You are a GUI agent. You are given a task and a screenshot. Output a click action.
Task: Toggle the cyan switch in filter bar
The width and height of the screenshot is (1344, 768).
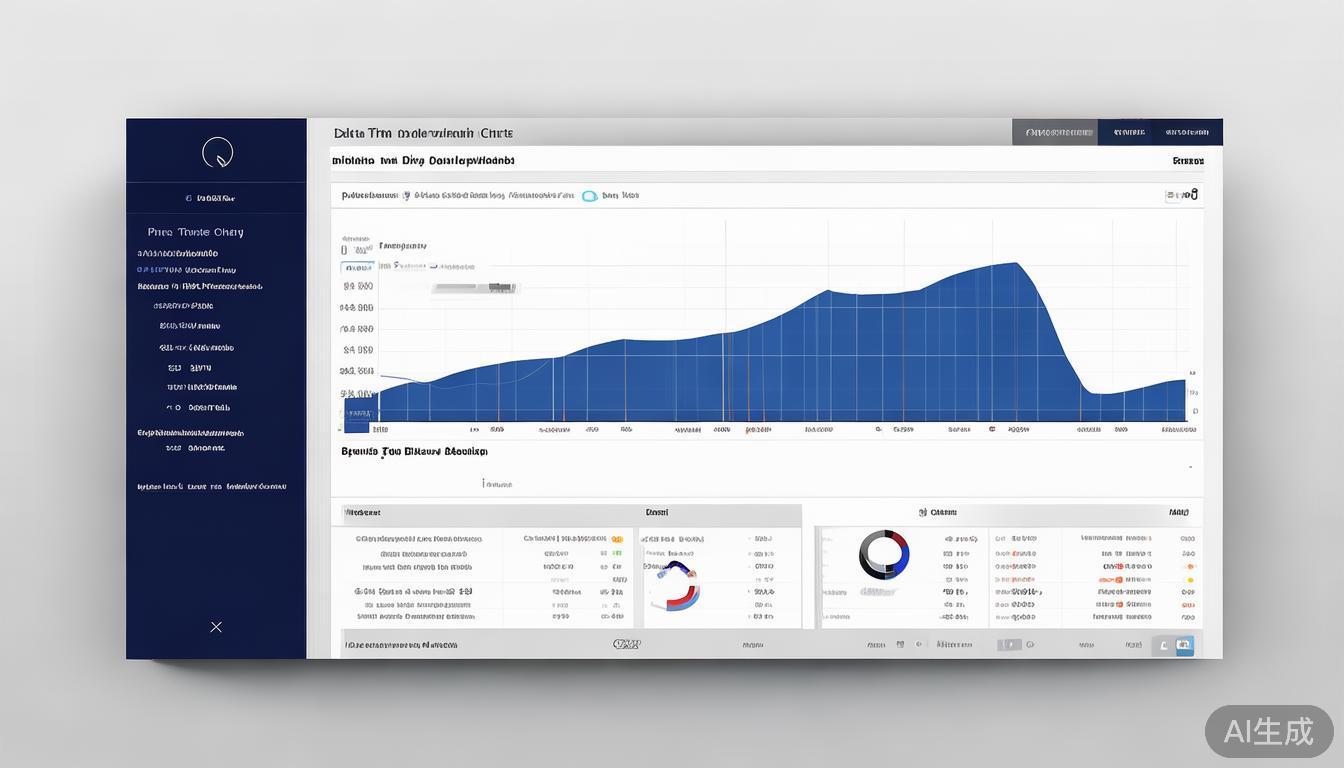click(x=589, y=196)
